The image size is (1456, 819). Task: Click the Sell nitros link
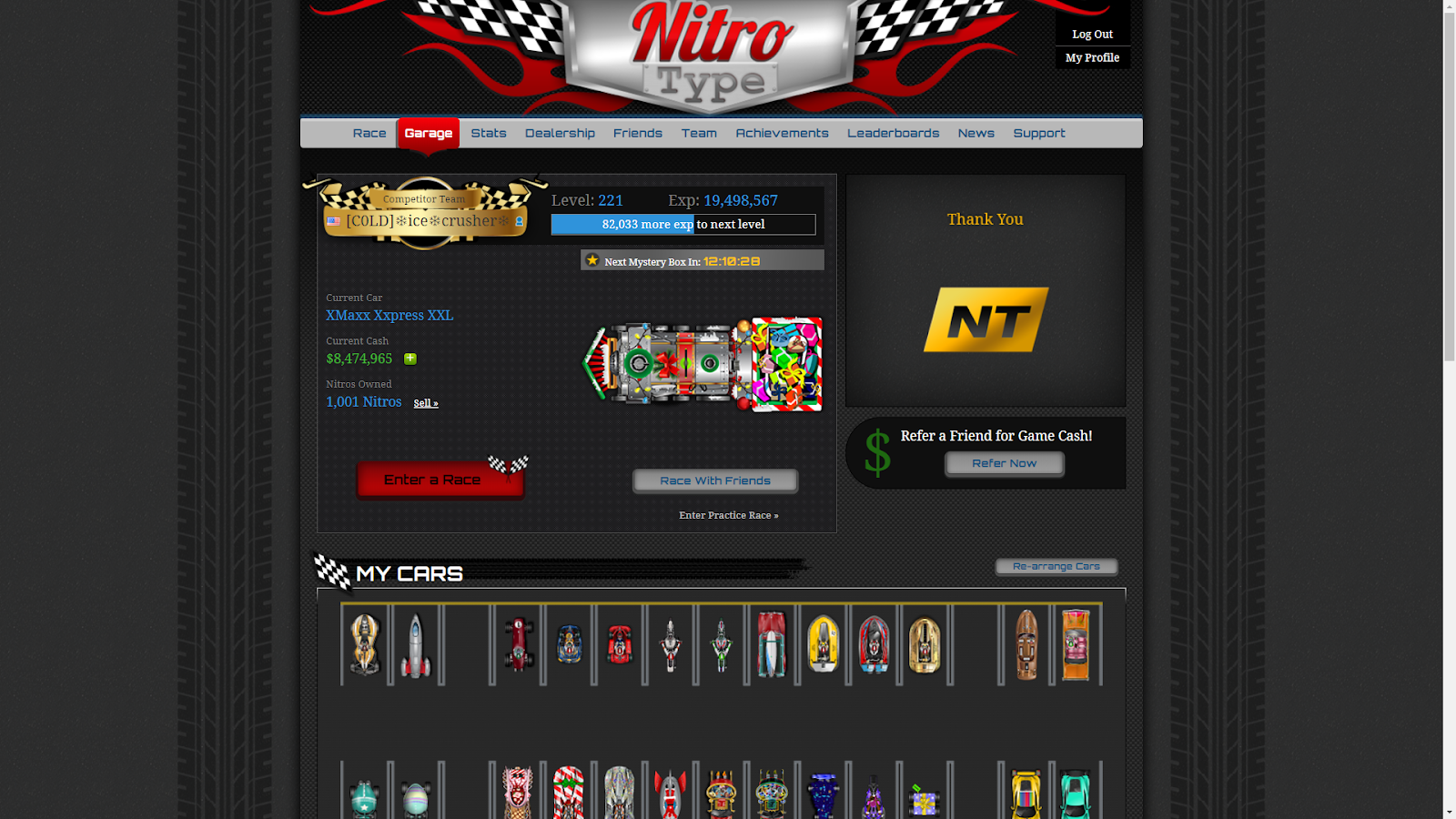(x=426, y=403)
